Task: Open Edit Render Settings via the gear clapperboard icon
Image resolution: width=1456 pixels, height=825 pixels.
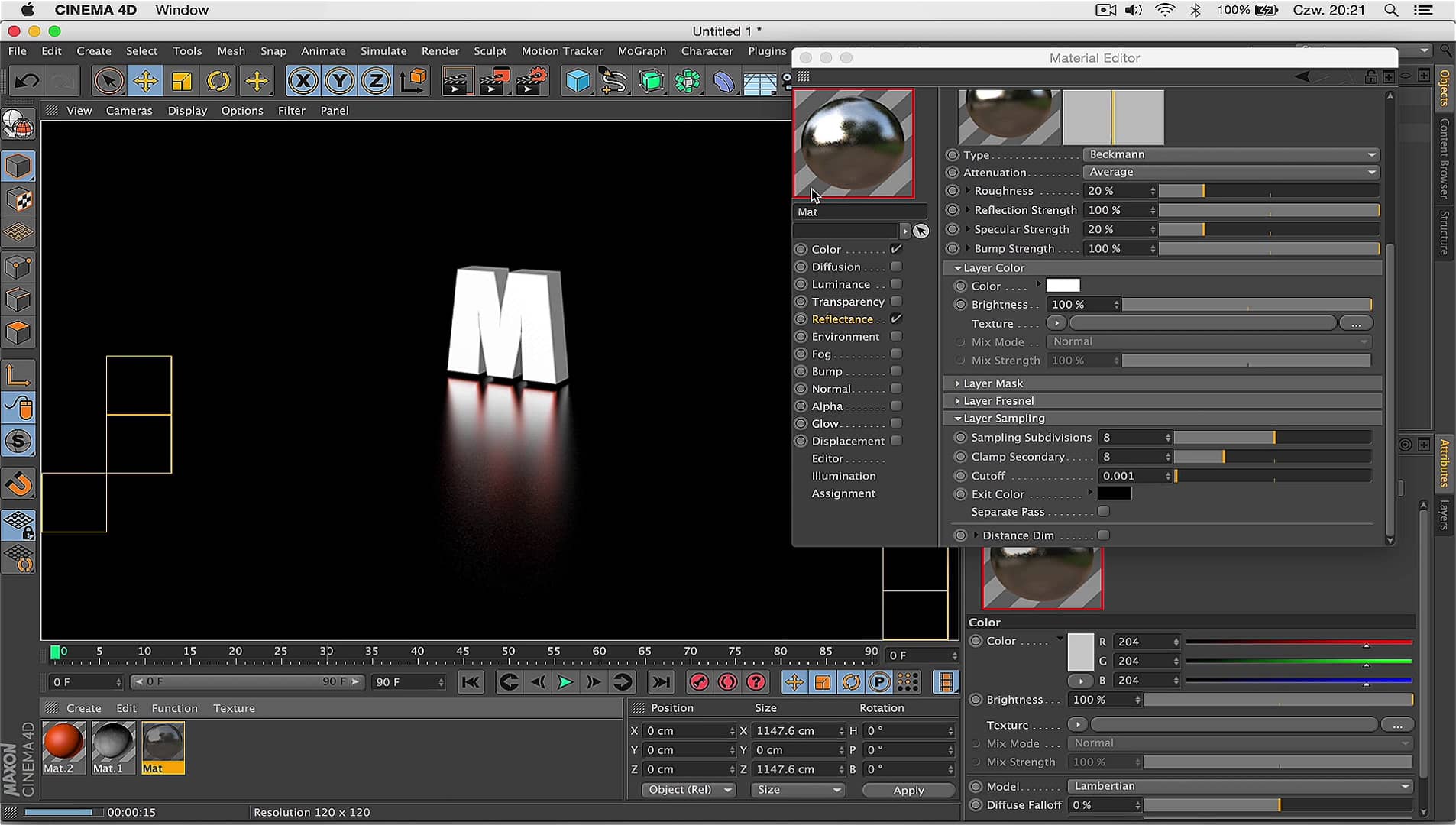Action: point(532,80)
